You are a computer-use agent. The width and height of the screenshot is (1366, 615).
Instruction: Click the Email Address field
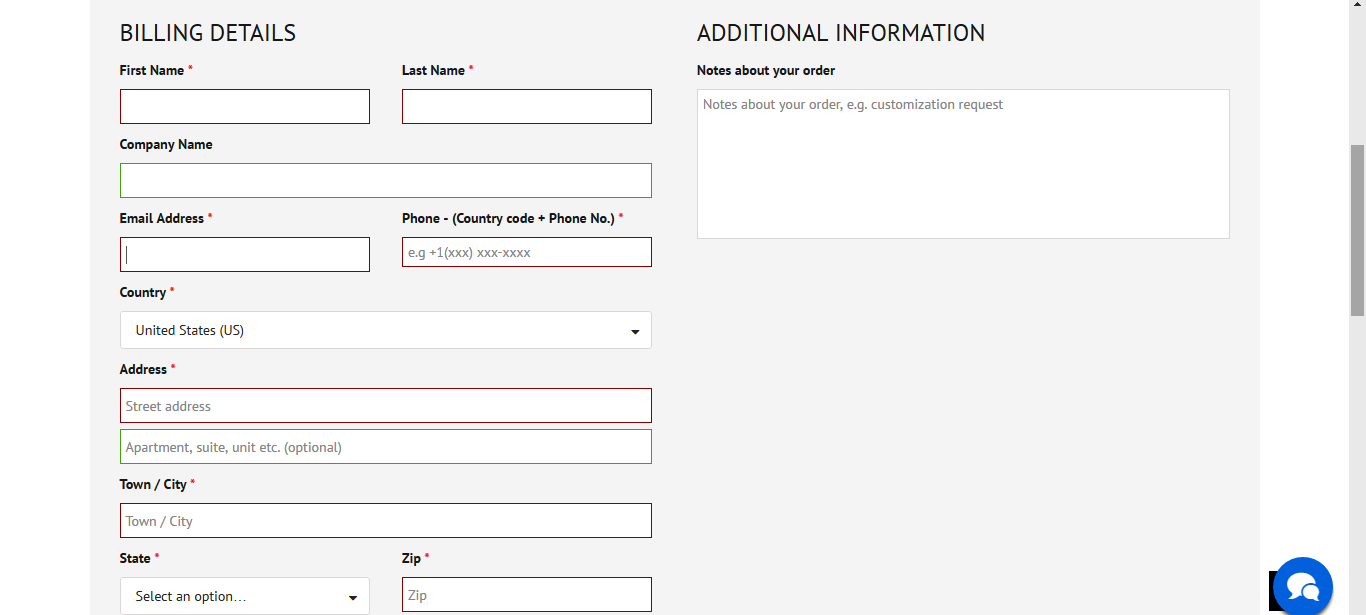[x=244, y=254]
